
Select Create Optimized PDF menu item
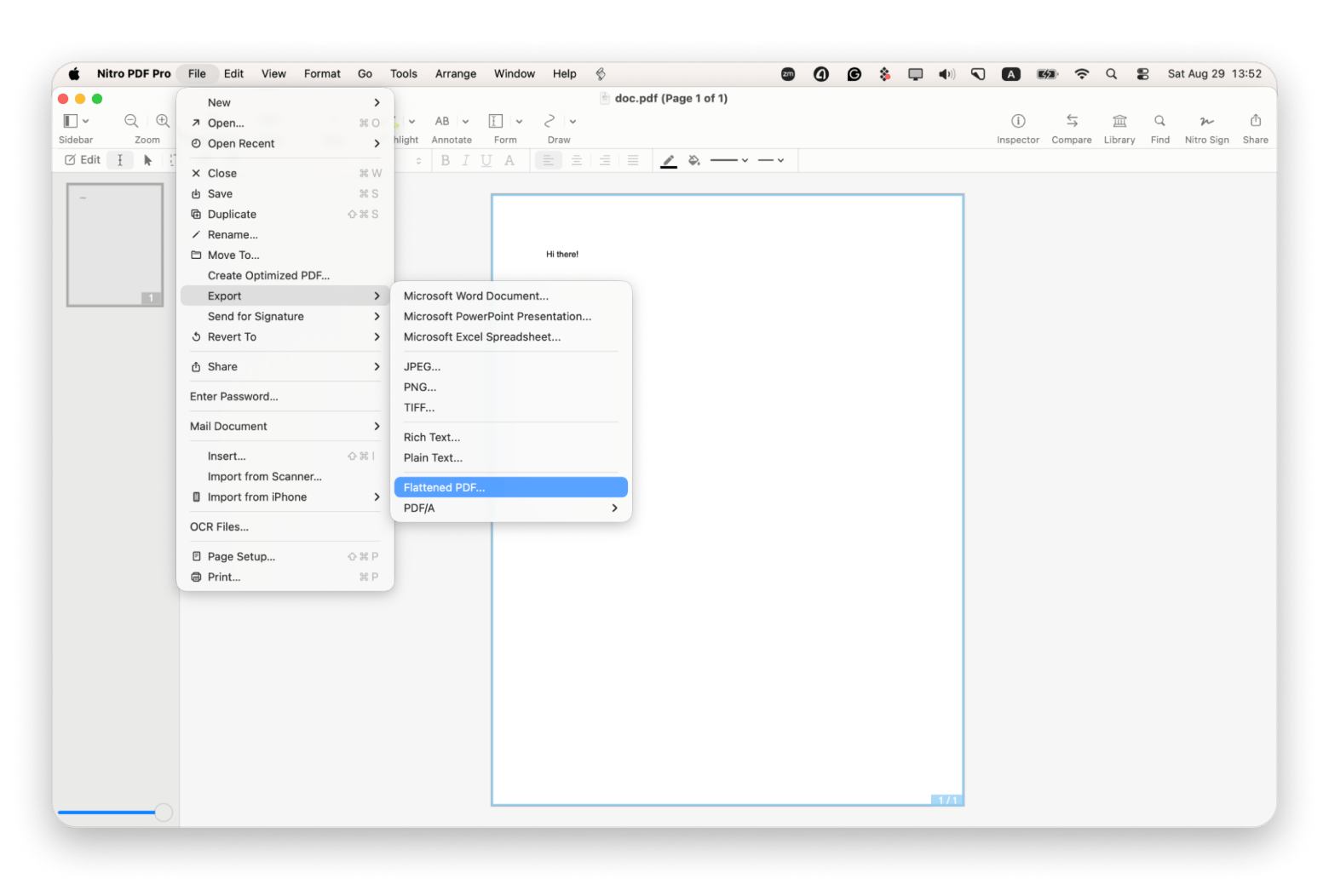(x=285, y=275)
